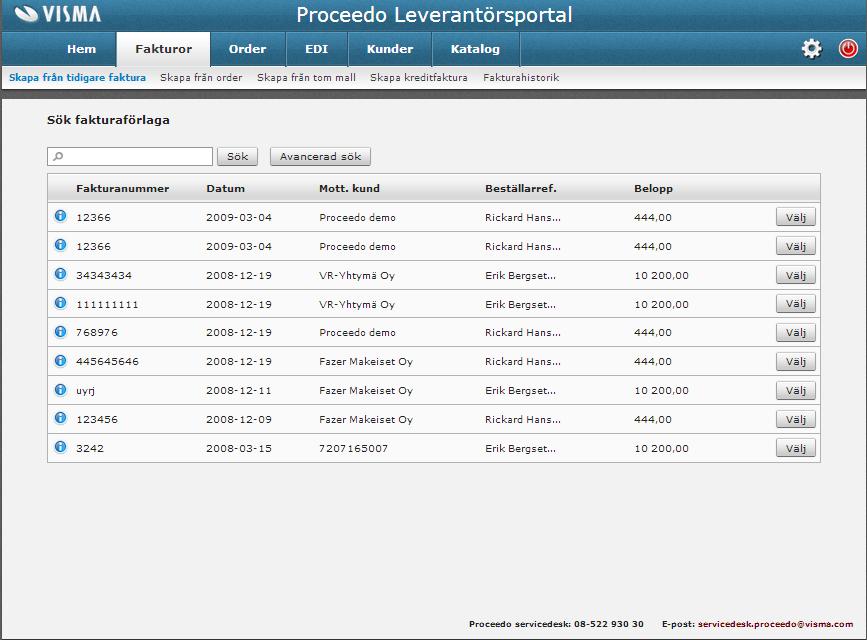
Task: Click the Sök button
Action: coord(237,157)
